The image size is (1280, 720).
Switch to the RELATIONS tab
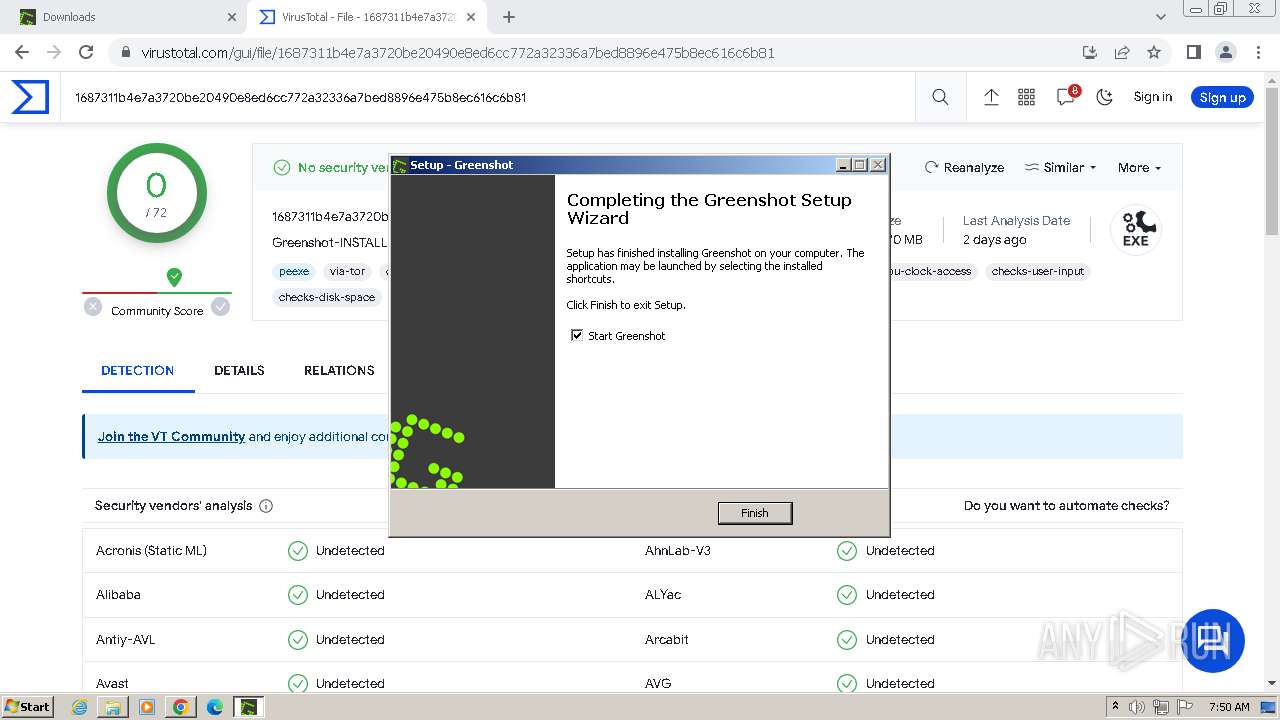tap(339, 370)
